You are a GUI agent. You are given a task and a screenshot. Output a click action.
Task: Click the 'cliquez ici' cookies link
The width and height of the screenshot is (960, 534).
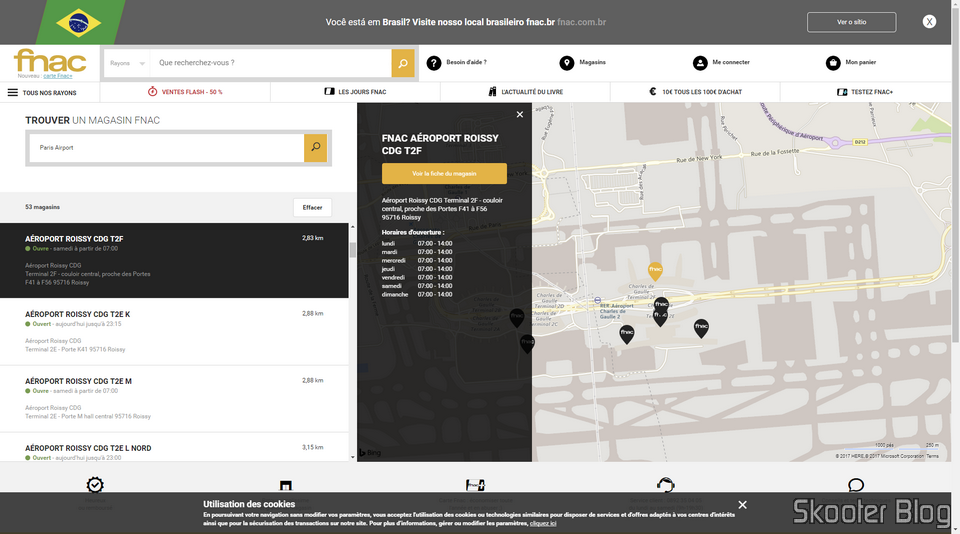coord(543,524)
